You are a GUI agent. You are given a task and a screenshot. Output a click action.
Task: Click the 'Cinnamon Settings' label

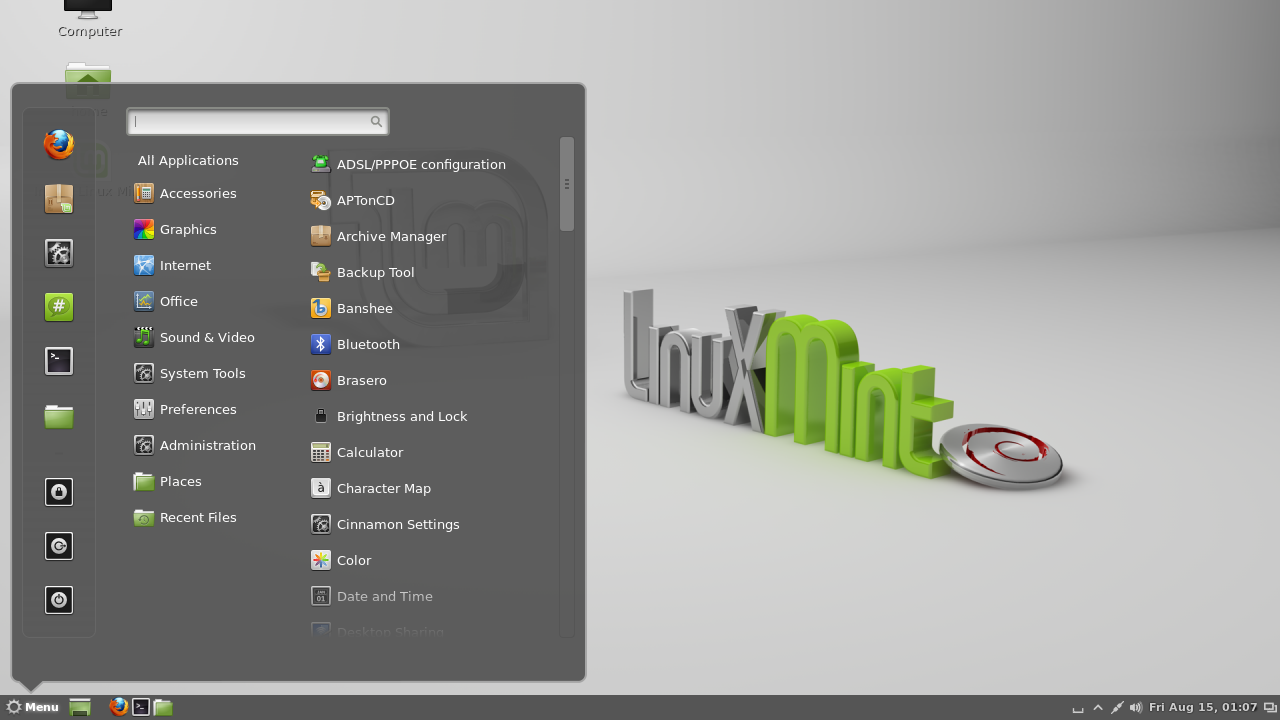tap(398, 524)
